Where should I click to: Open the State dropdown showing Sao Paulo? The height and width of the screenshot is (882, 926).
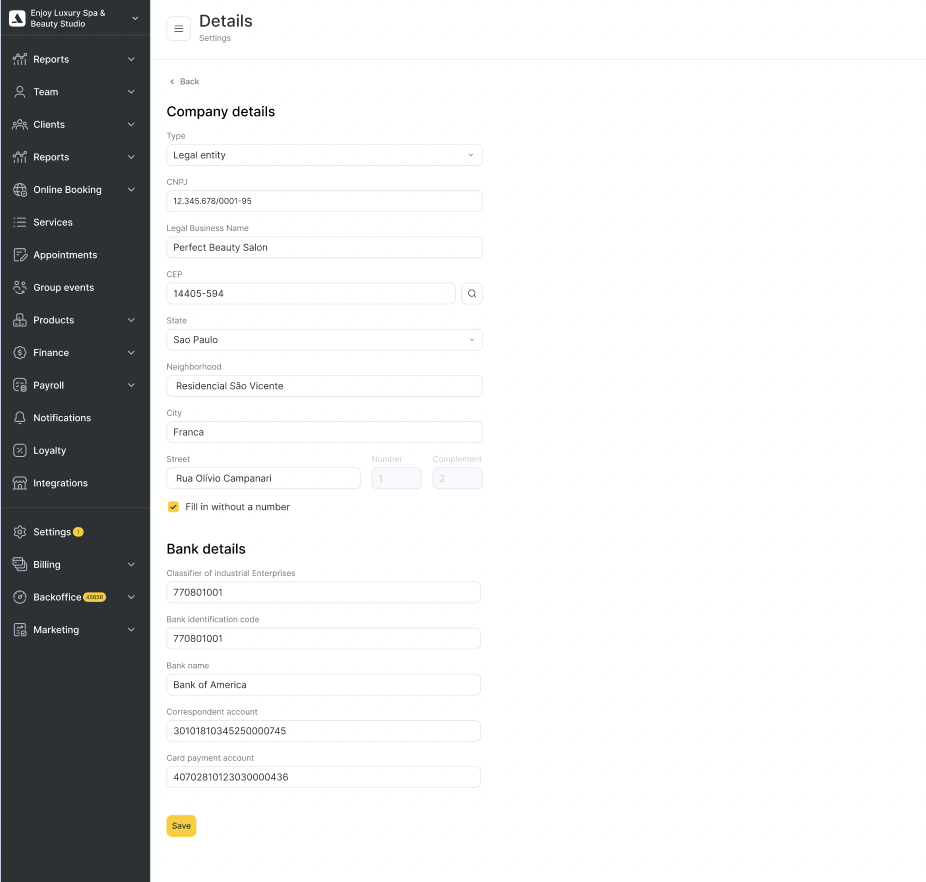tap(324, 340)
